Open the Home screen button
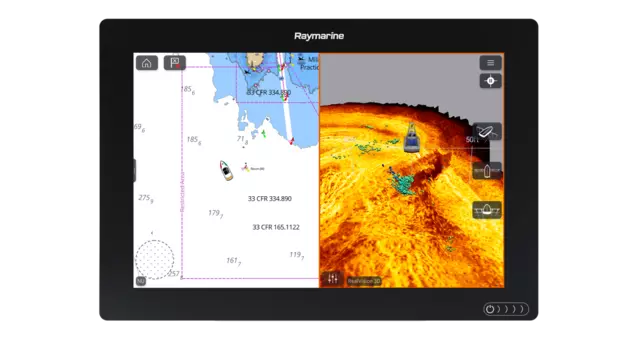This screenshot has height=360, width=640. 147,63
